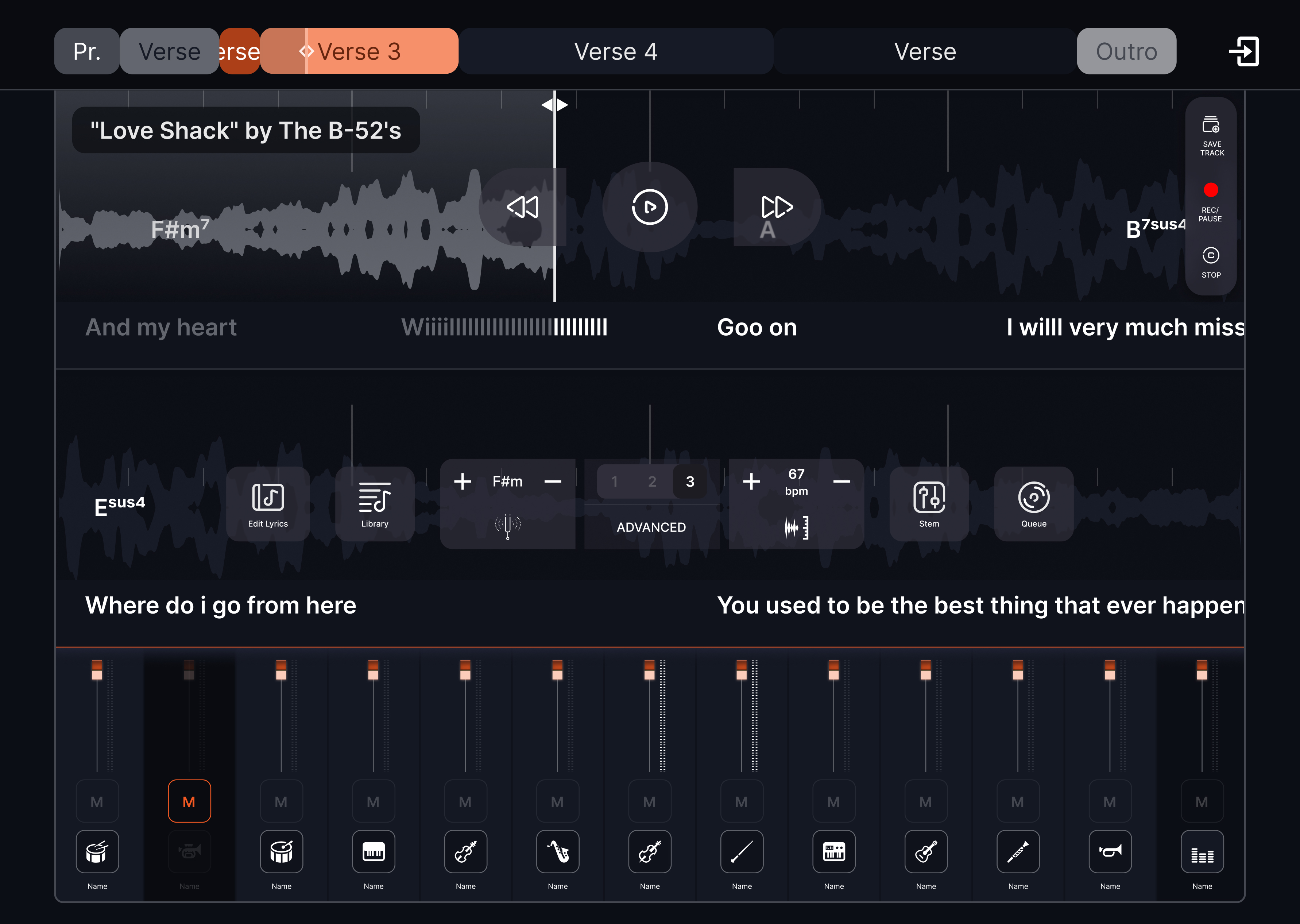Mute the piano channel

pyautogui.click(x=373, y=801)
